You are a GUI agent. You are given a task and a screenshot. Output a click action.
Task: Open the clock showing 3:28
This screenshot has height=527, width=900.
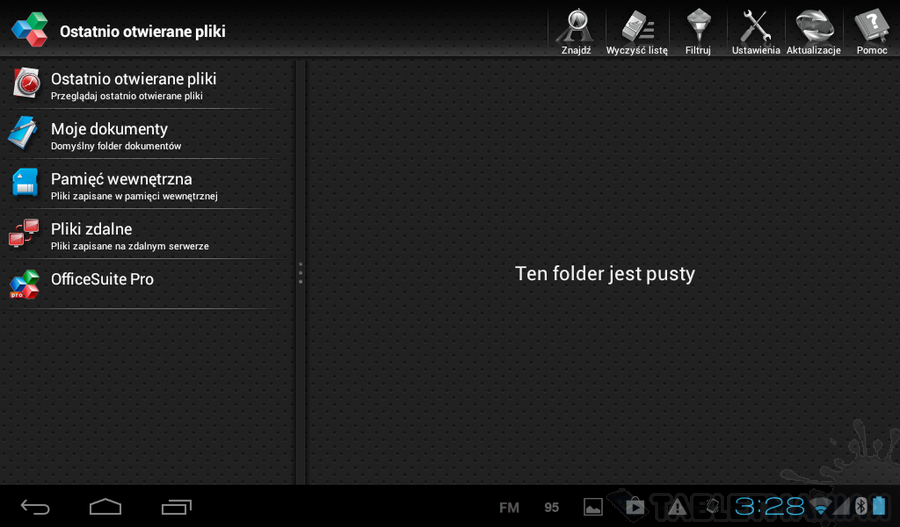point(770,507)
